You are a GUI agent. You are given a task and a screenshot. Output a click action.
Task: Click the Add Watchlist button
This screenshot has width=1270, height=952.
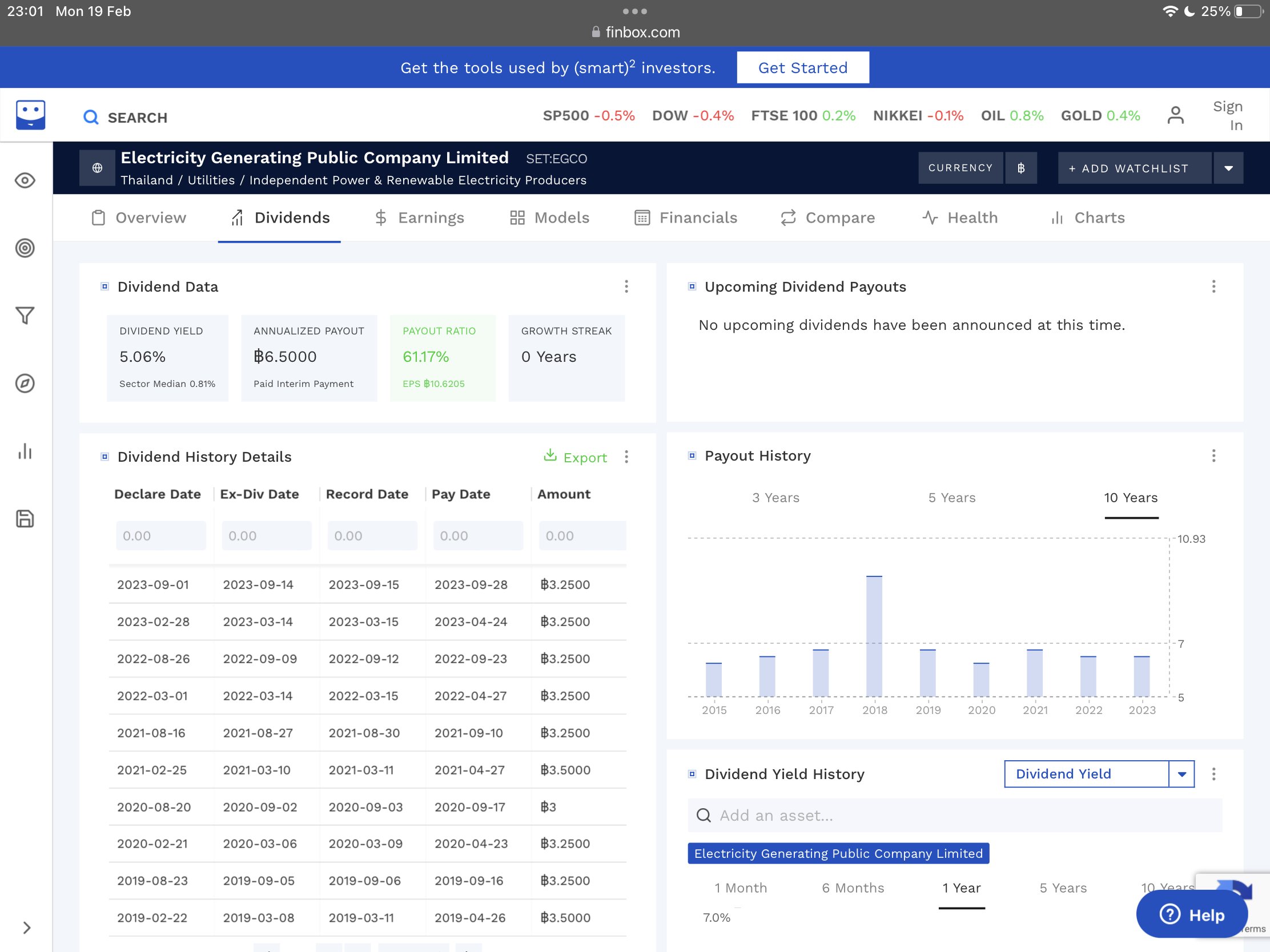1135,168
